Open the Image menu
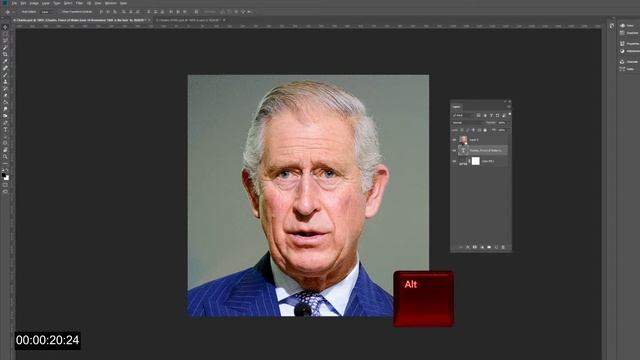This screenshot has width=640, height=360. tap(34, 3)
